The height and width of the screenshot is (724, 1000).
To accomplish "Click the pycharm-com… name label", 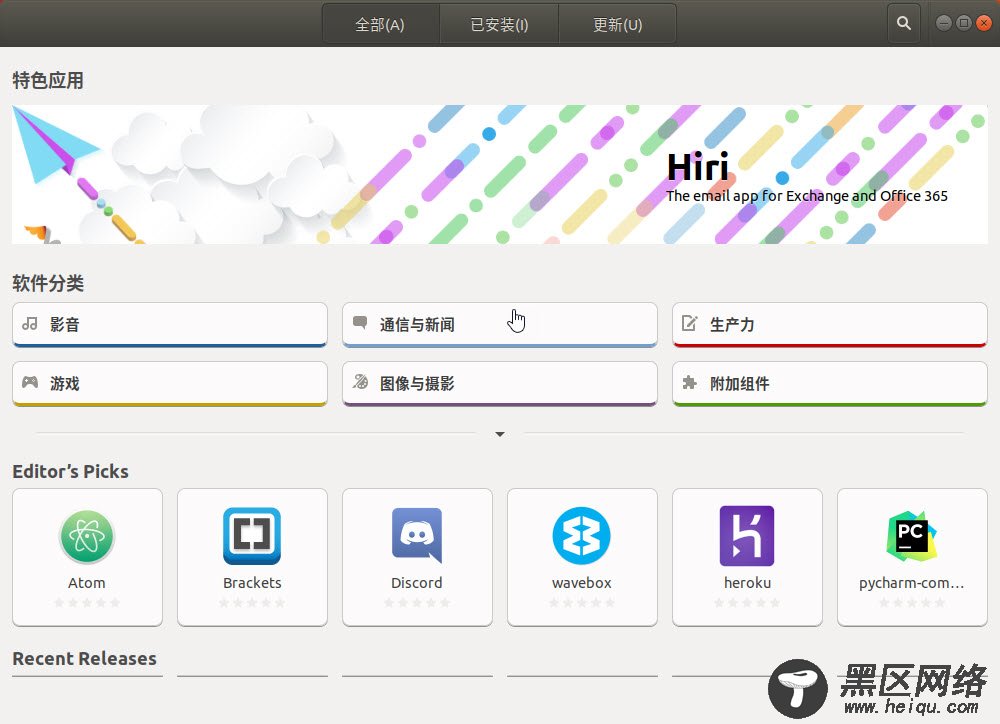I will click(x=911, y=583).
